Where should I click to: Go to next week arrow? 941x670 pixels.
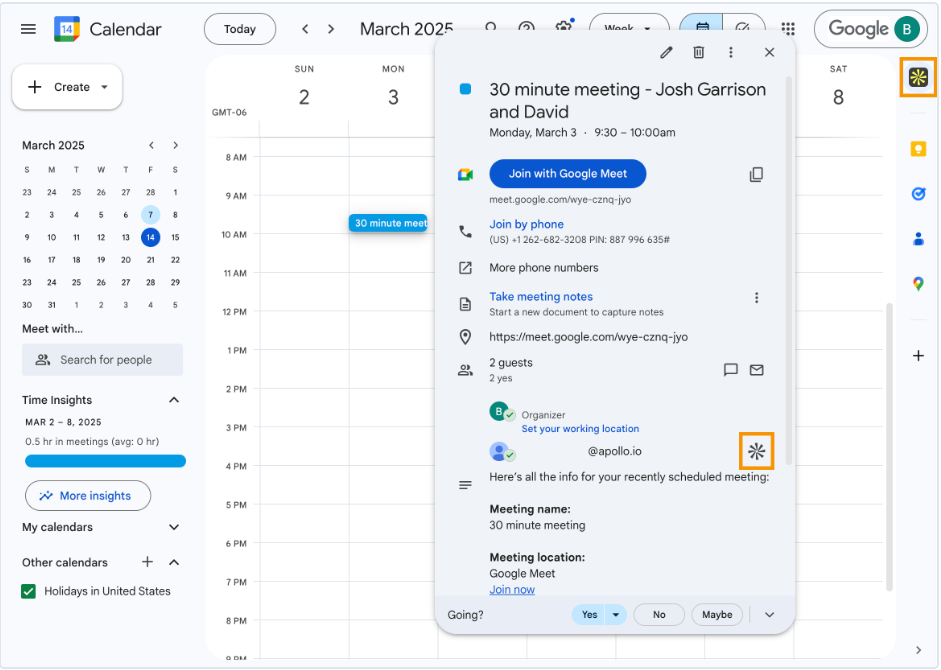point(331,29)
